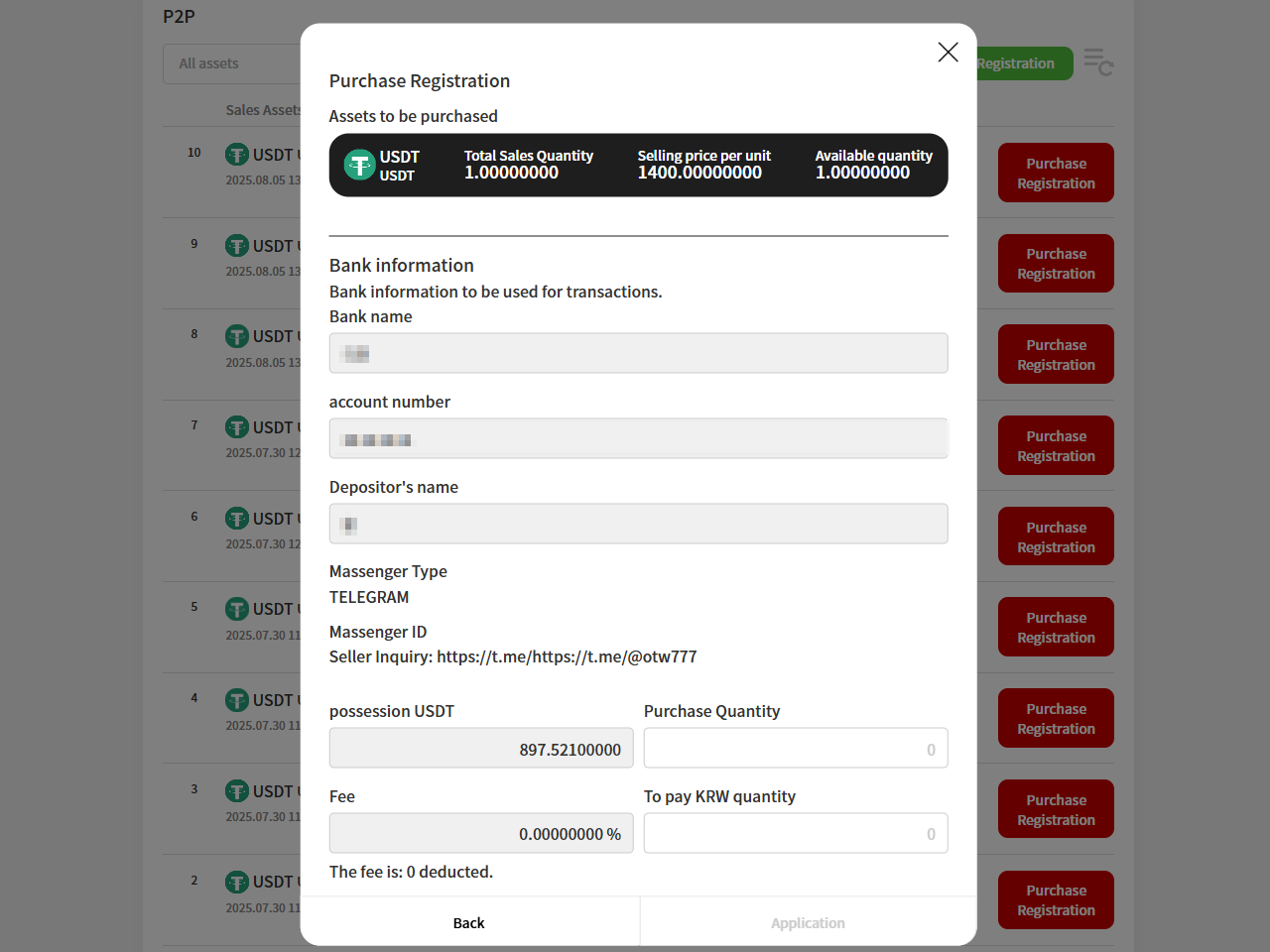Click the account number field

(x=638, y=438)
